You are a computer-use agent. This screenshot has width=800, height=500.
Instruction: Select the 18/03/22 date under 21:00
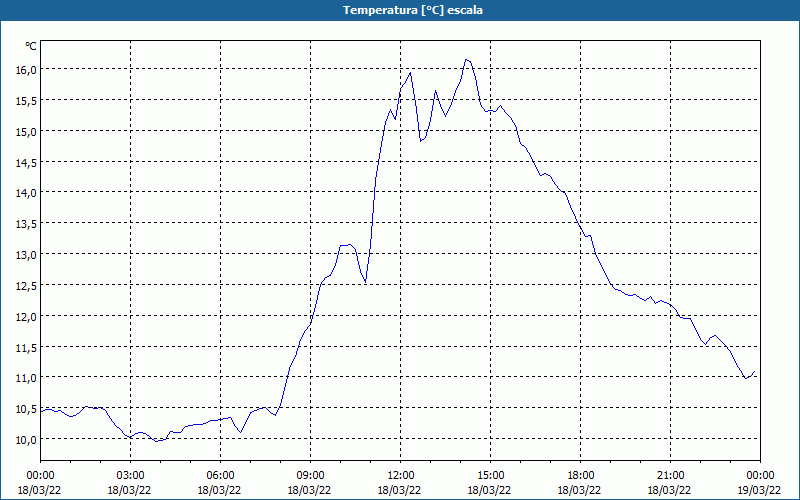pyautogui.click(x=669, y=490)
